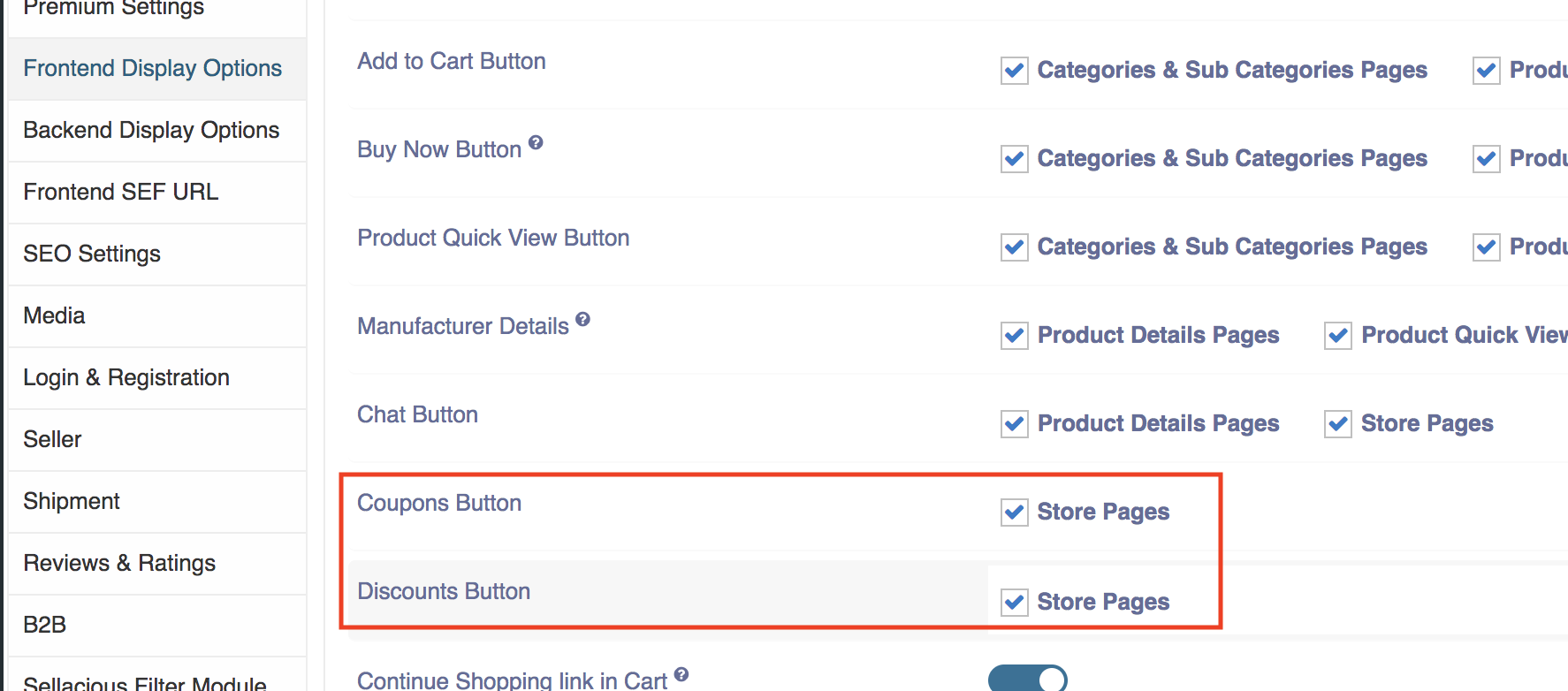Image resolution: width=1568 pixels, height=691 pixels.
Task: Uncheck Store Pages for Chat Button
Action: point(1338,424)
